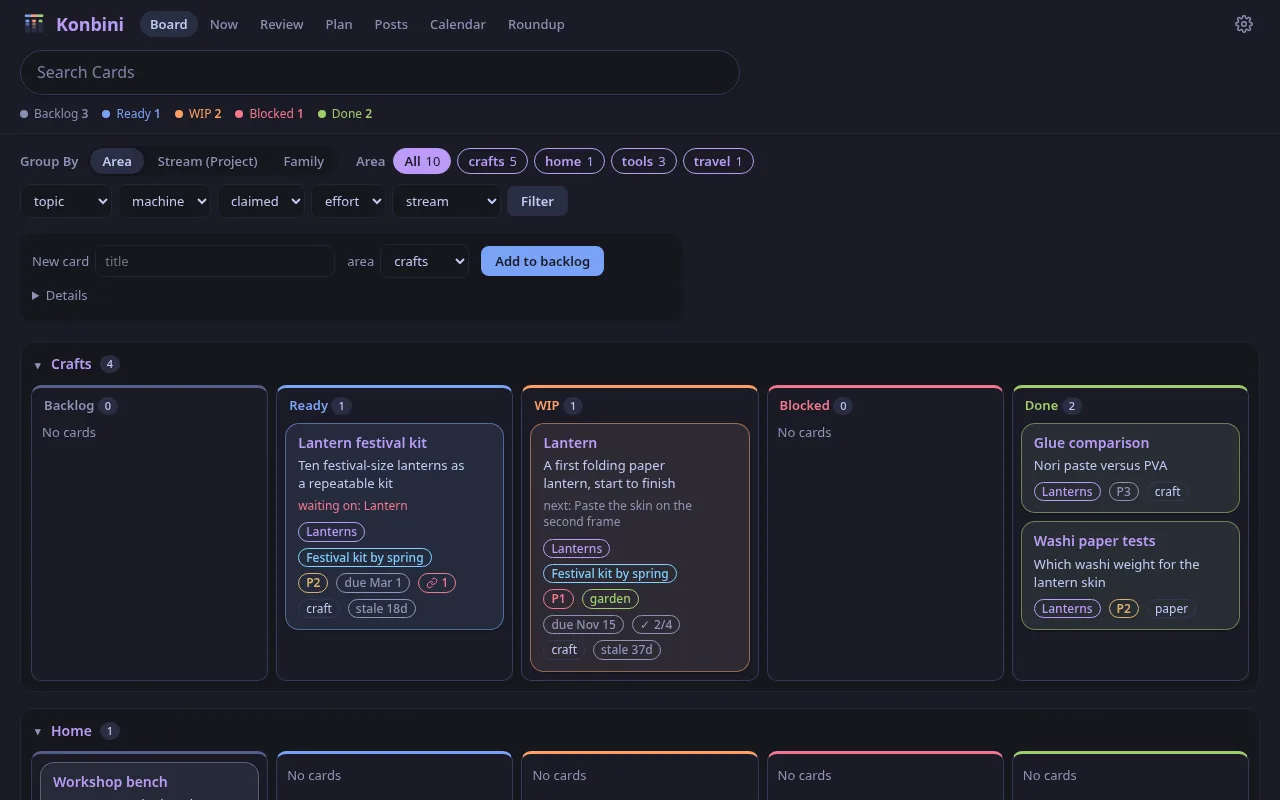Open the stream filter dropdown
1280x800 pixels.
point(446,201)
